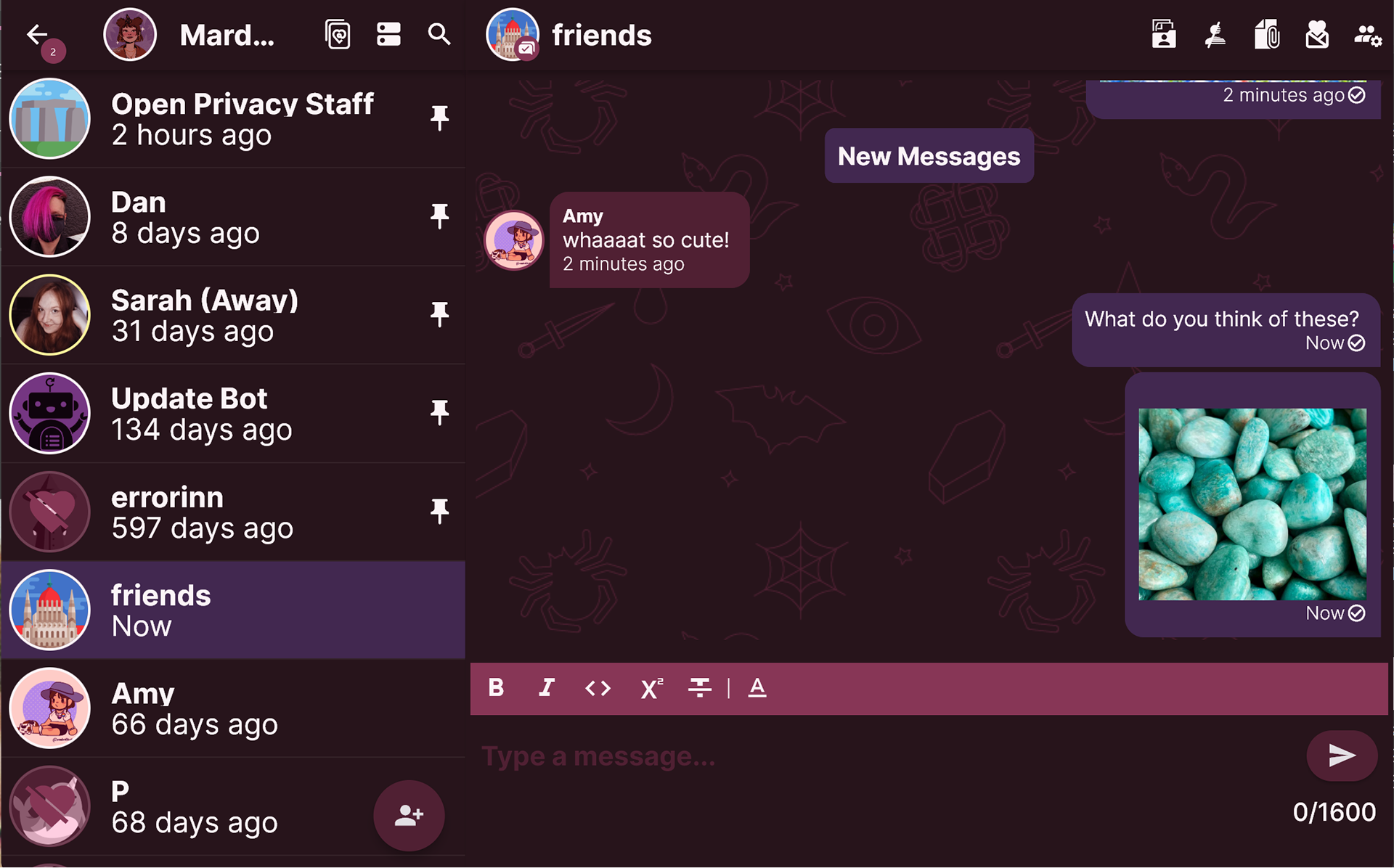This screenshot has width=1394, height=868.
Task: Toggle italic text formatting
Action: point(547,687)
